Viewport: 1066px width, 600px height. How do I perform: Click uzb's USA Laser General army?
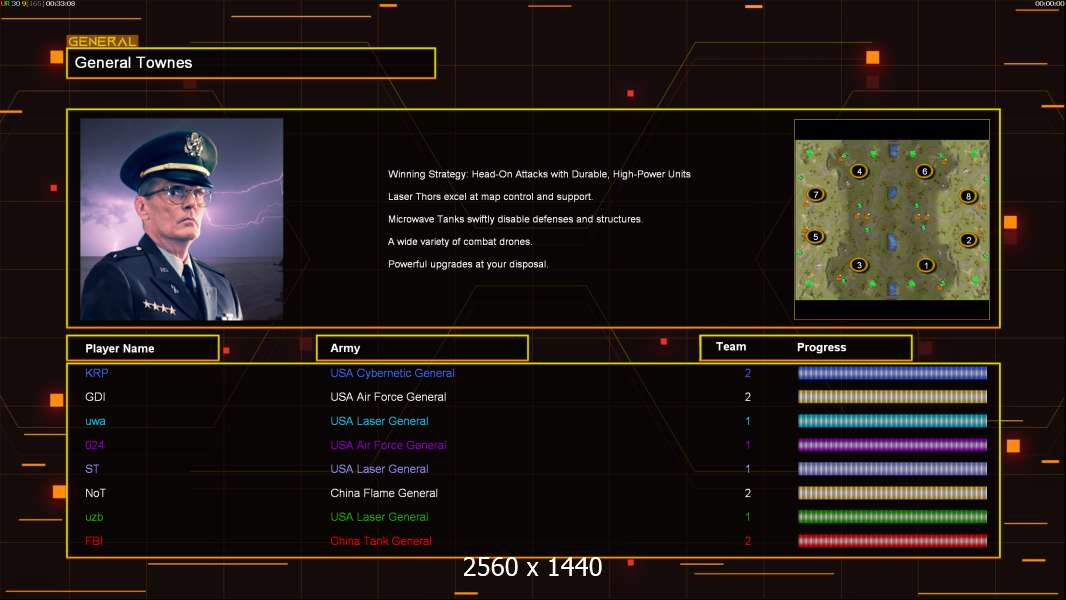pos(379,517)
